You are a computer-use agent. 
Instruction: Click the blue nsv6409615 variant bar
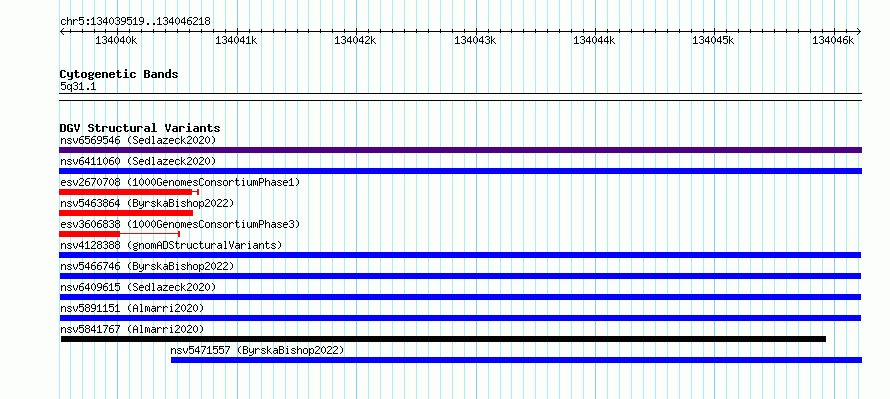(460, 297)
